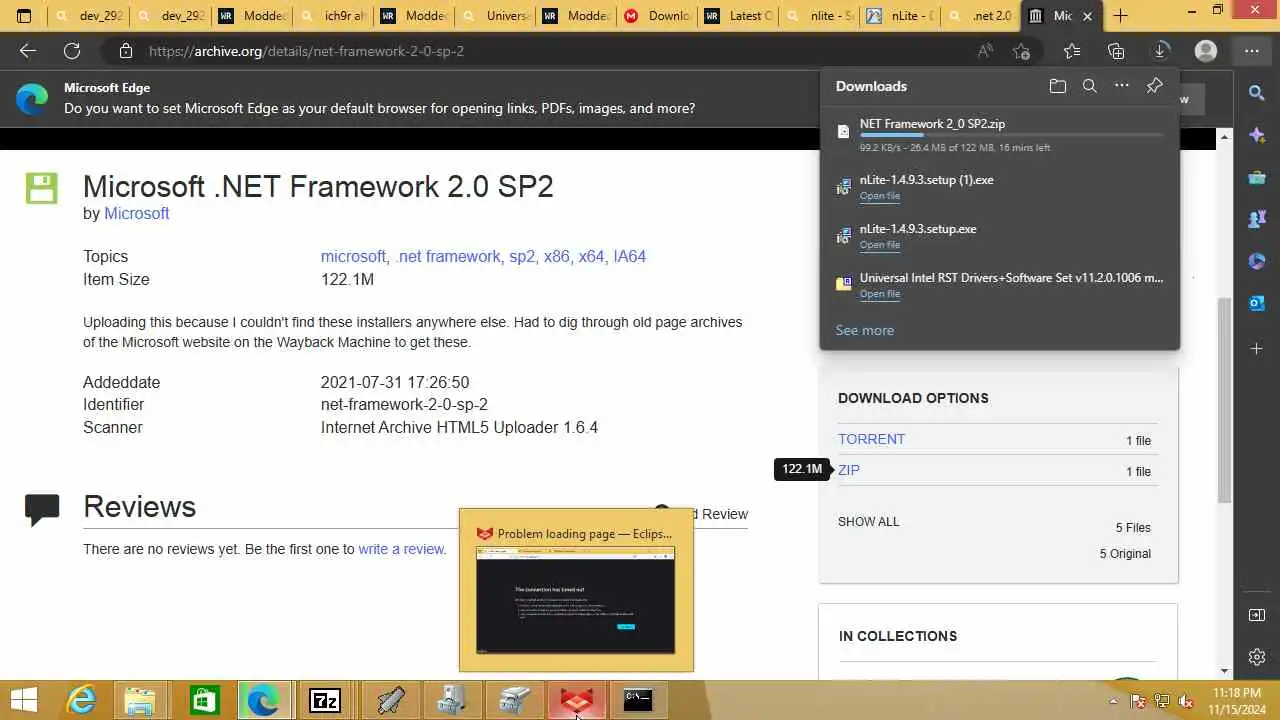The height and width of the screenshot is (720, 1280).
Task: Open sidebar Tools briefcase icon
Action: pos(1257,178)
